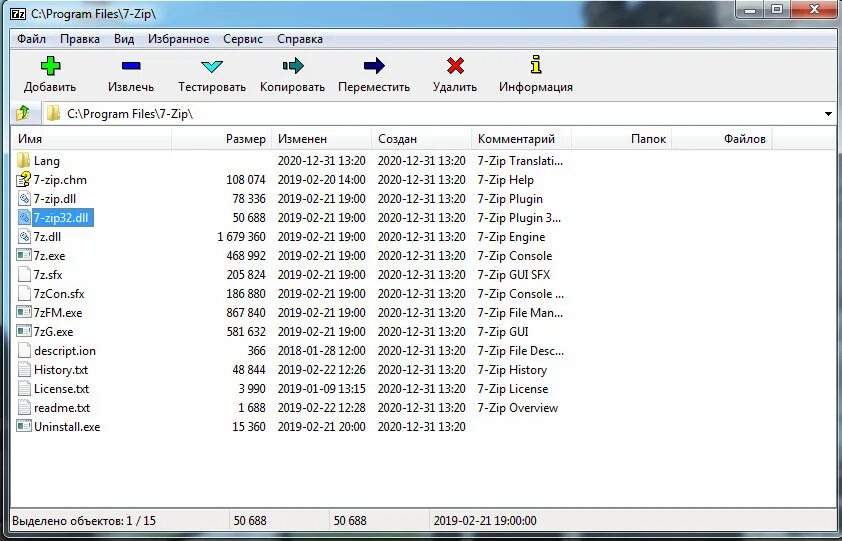
Task: Click status bar text Выделено объектов: 1 / 15
Action: tap(84, 521)
